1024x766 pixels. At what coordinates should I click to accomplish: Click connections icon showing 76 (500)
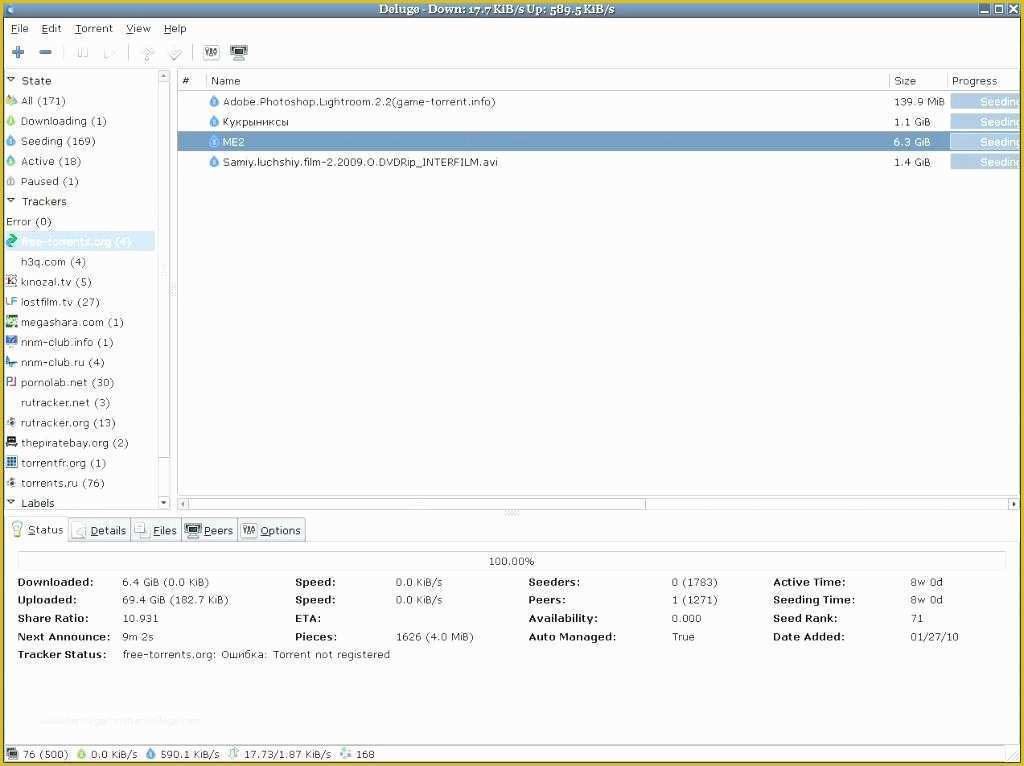coord(12,754)
